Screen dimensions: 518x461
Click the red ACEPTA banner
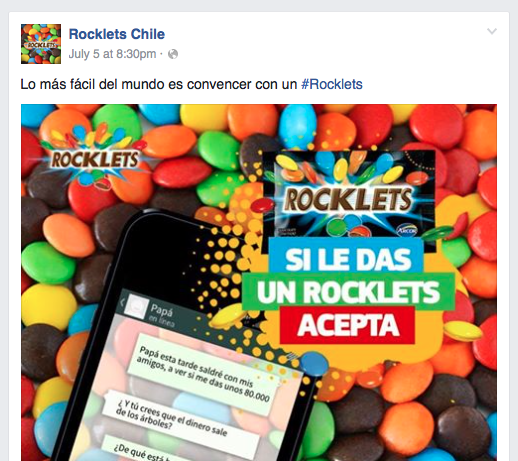347,325
